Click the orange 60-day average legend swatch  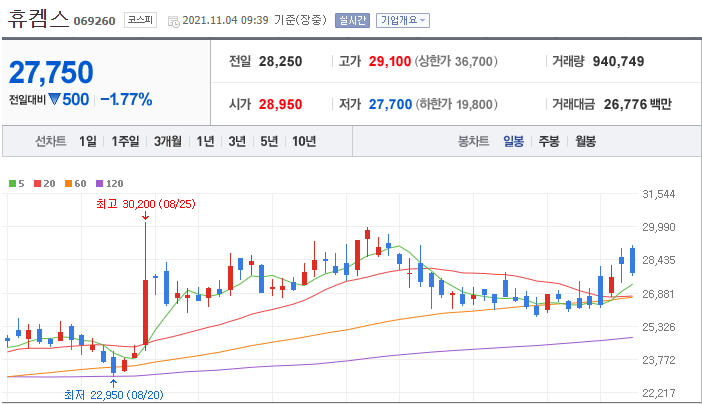68,184
